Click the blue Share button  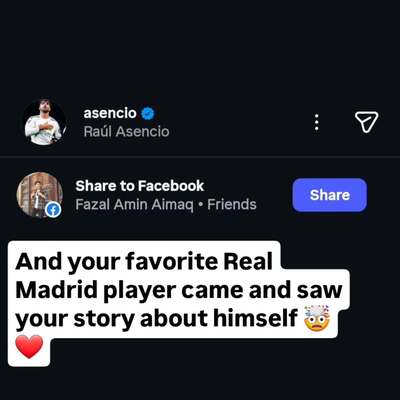(x=330, y=195)
